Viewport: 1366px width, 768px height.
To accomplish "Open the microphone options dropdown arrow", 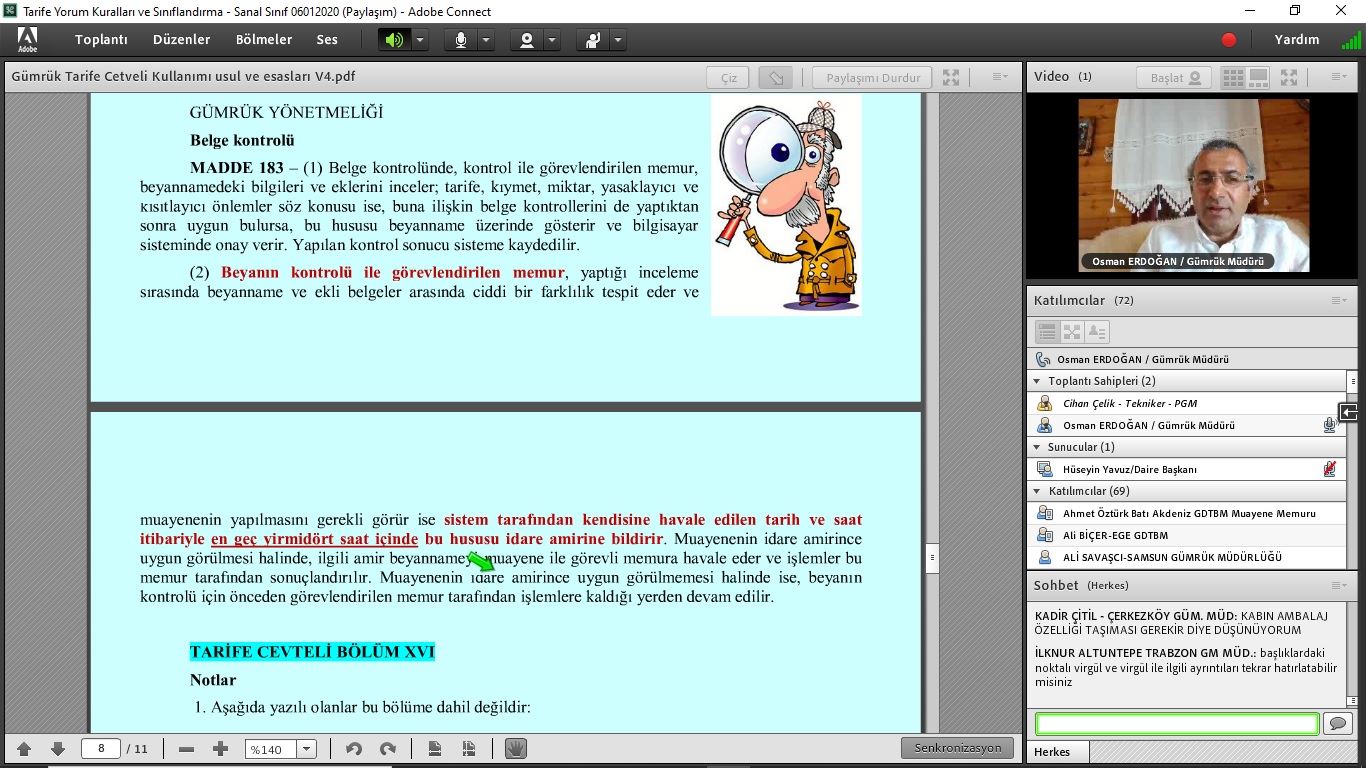I will (486, 40).
